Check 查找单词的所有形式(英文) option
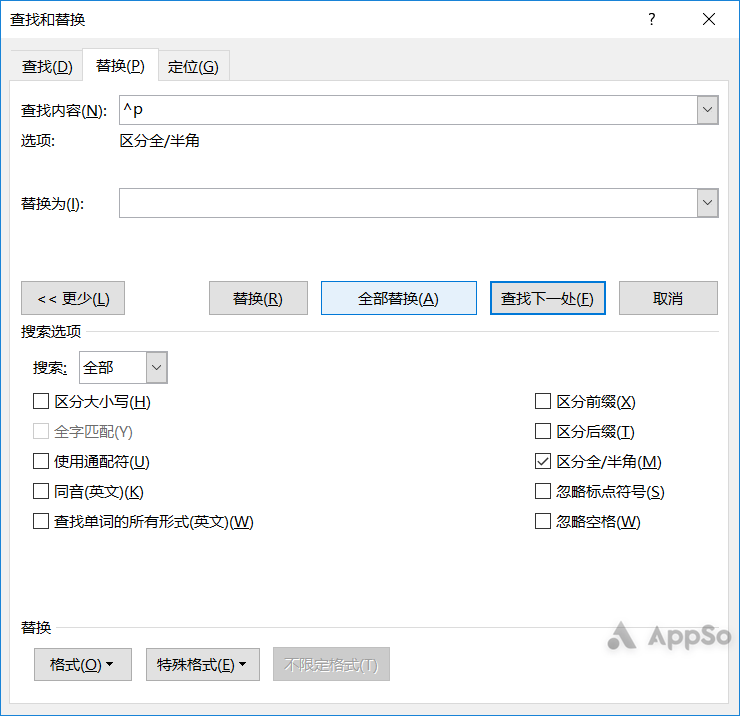Image resolution: width=740 pixels, height=716 pixels. 41,522
